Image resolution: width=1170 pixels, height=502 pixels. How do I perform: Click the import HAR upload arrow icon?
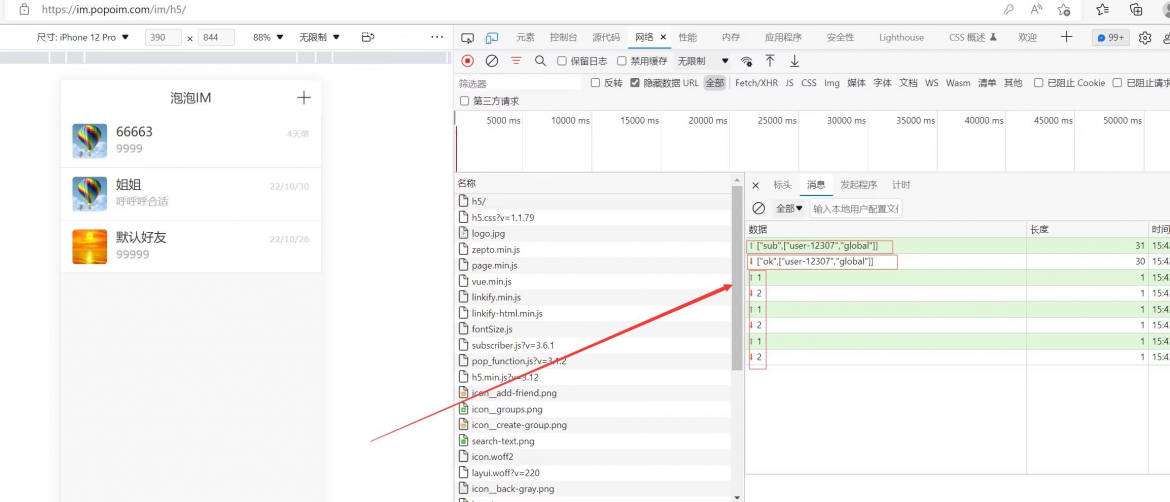click(770, 61)
